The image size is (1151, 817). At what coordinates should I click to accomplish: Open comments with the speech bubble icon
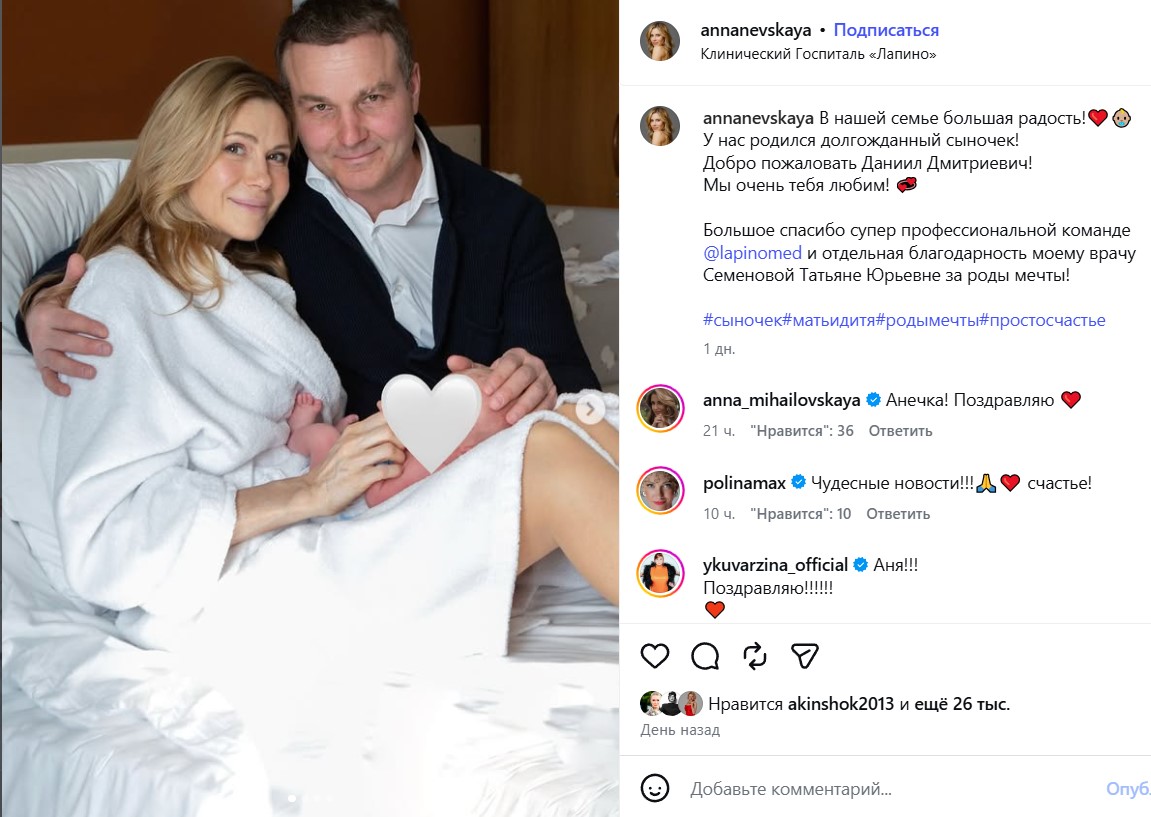point(705,656)
